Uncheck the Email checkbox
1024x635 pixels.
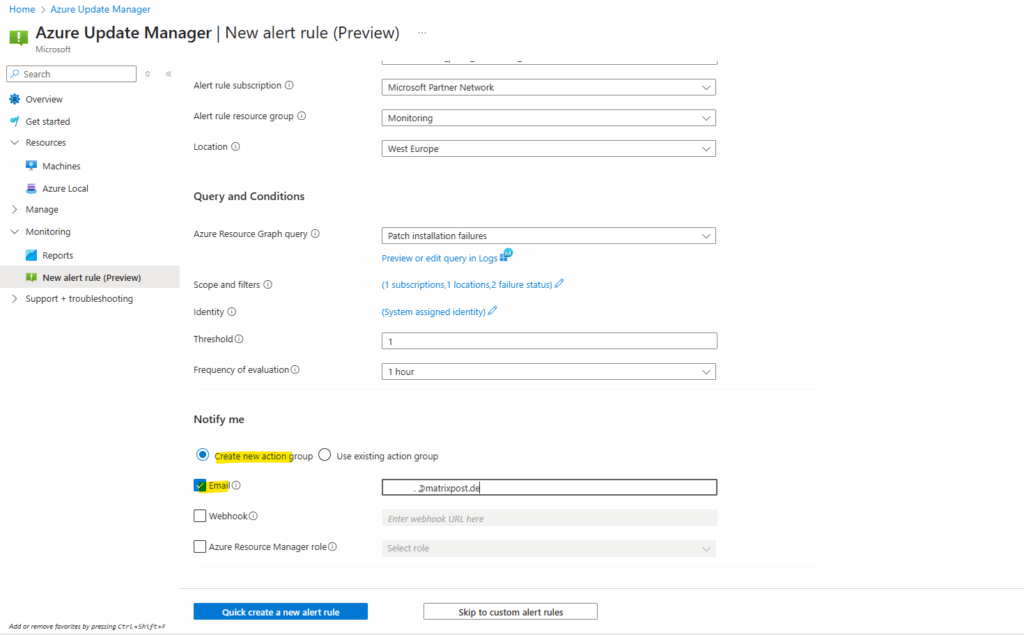(200, 485)
